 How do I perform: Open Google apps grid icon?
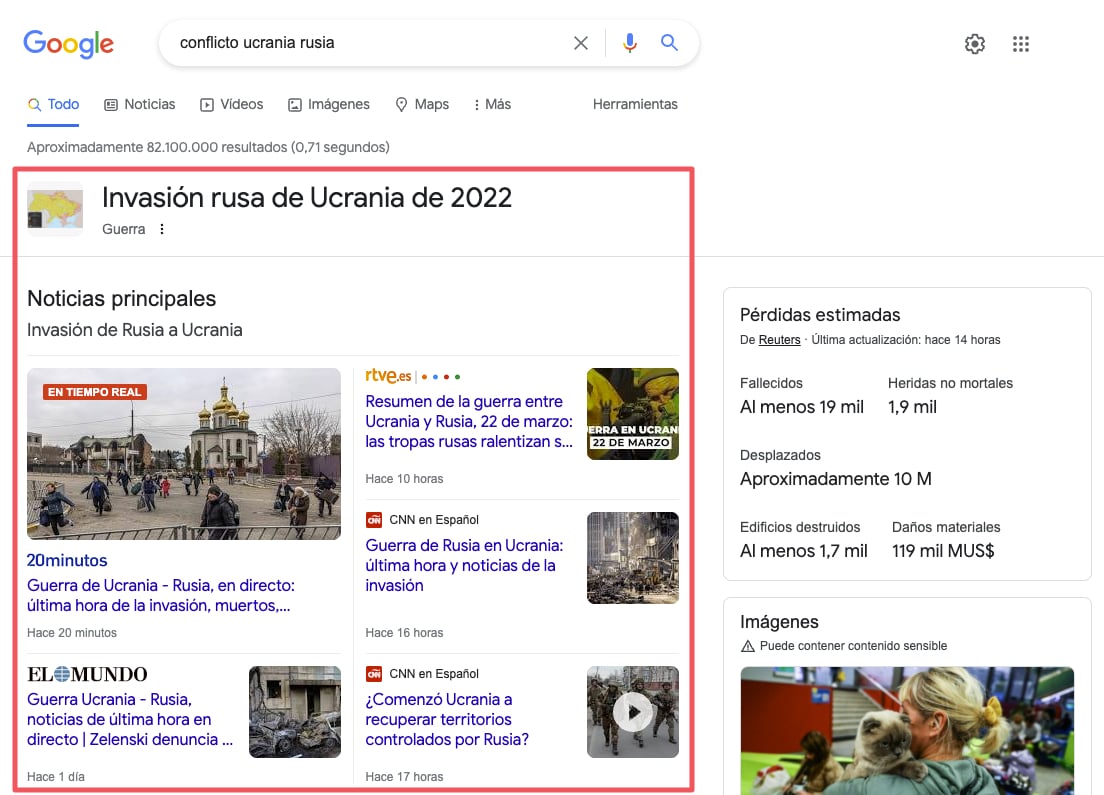click(1021, 44)
